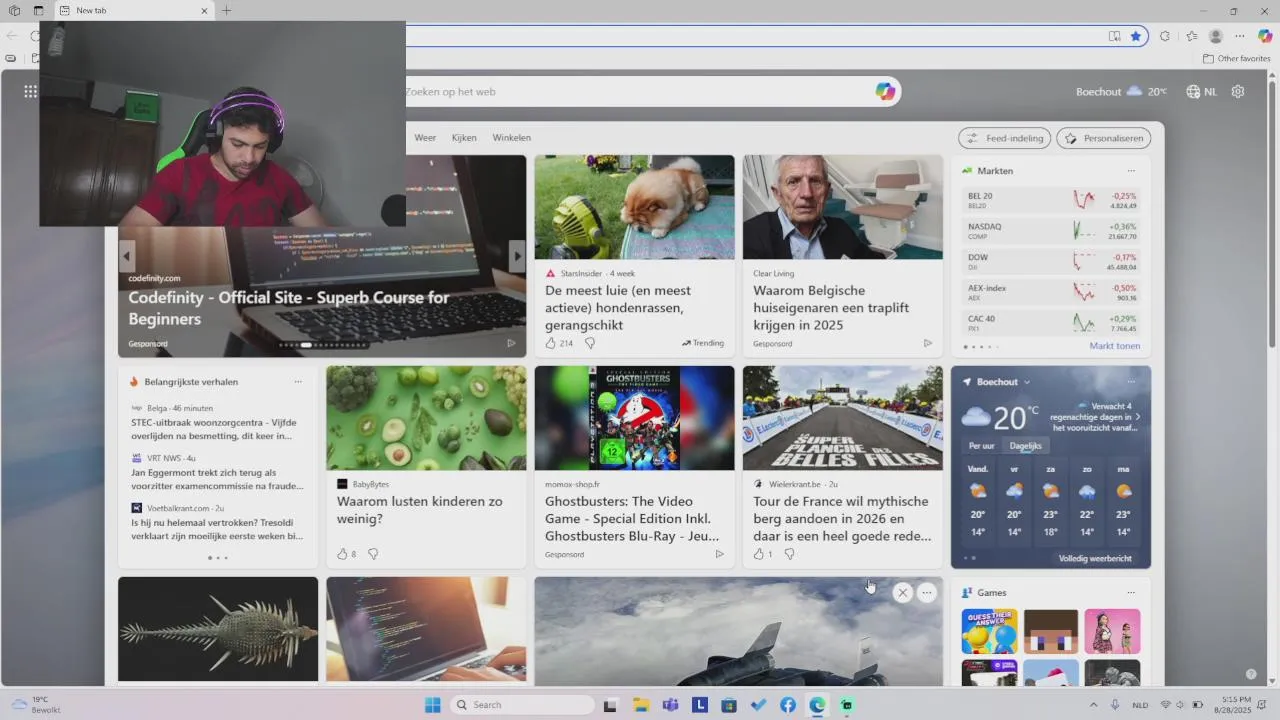Viewport: 1280px width, 720px height.
Task: Open the Markten widget options menu
Action: point(1131,171)
